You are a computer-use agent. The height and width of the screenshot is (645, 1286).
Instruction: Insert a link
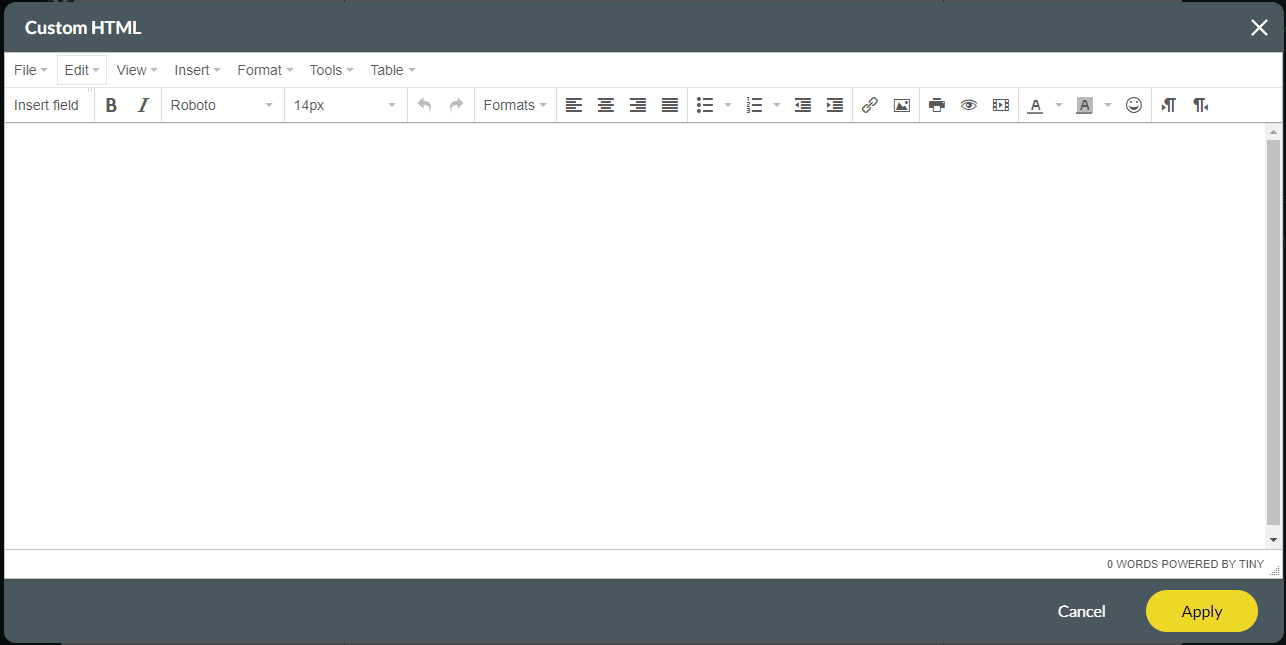(x=869, y=104)
